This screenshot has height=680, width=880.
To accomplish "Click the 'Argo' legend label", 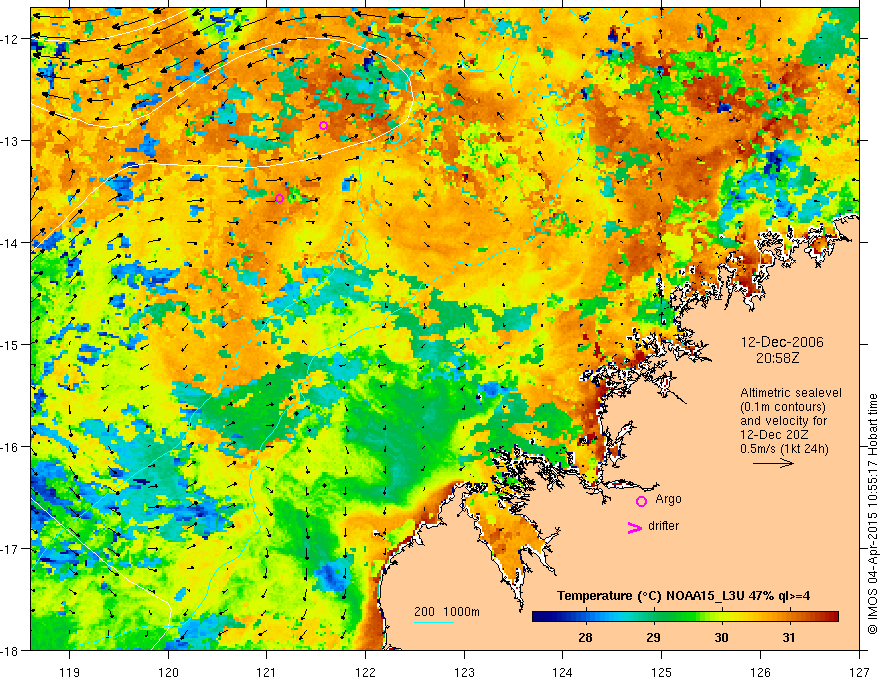I will point(668,499).
